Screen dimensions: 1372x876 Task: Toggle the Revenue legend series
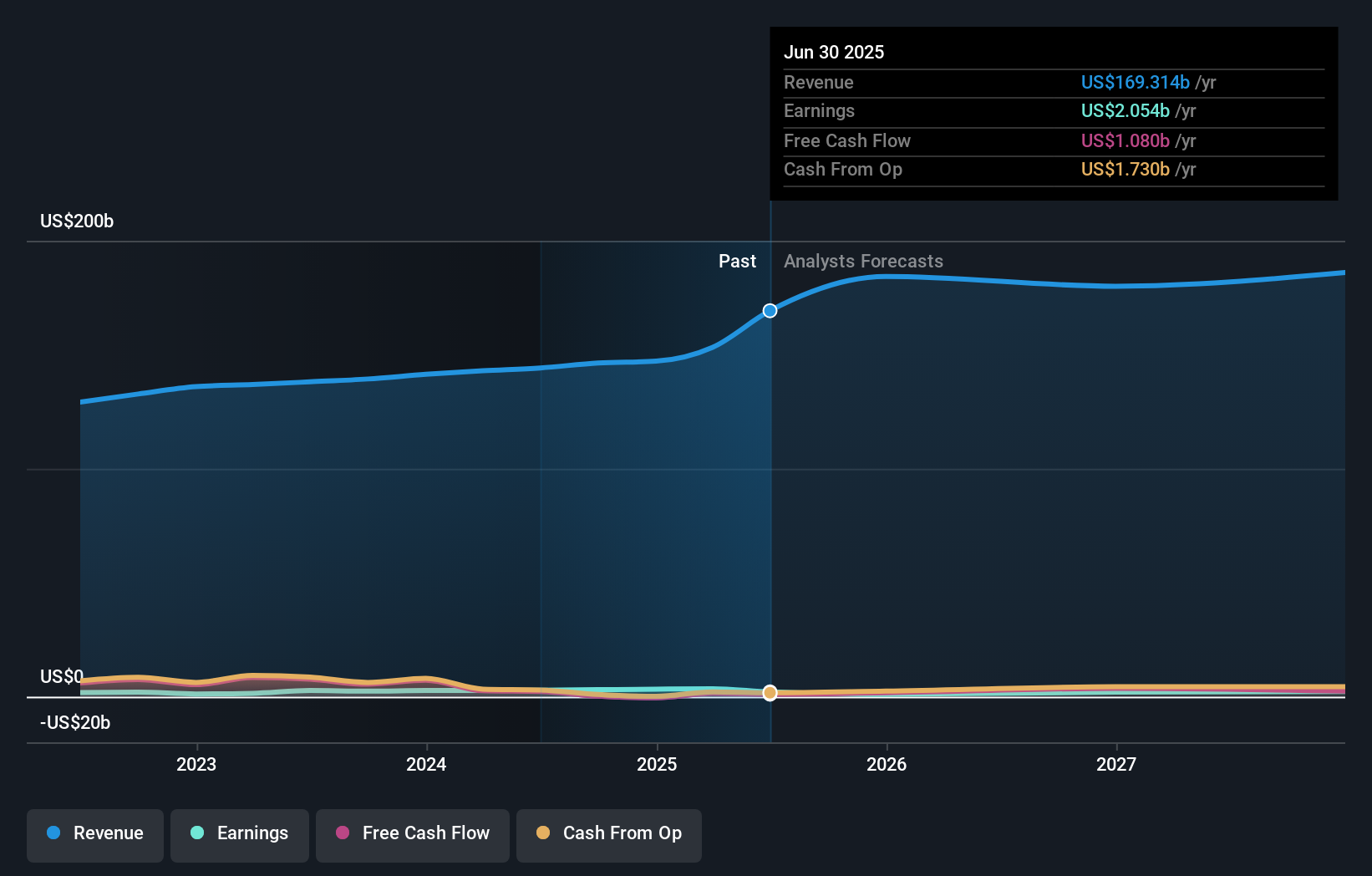pos(95,835)
